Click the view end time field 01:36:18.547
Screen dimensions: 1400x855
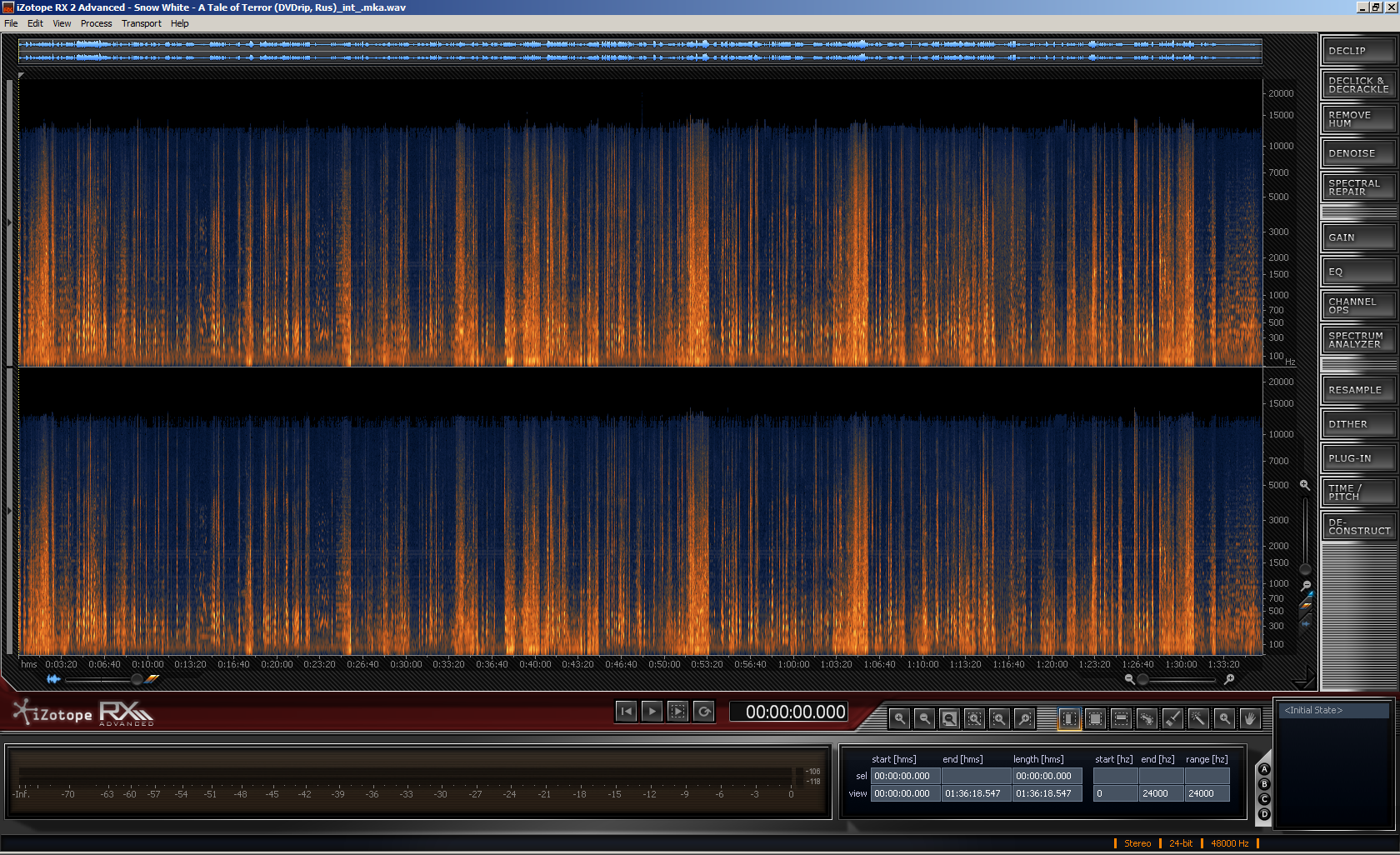tap(977, 793)
